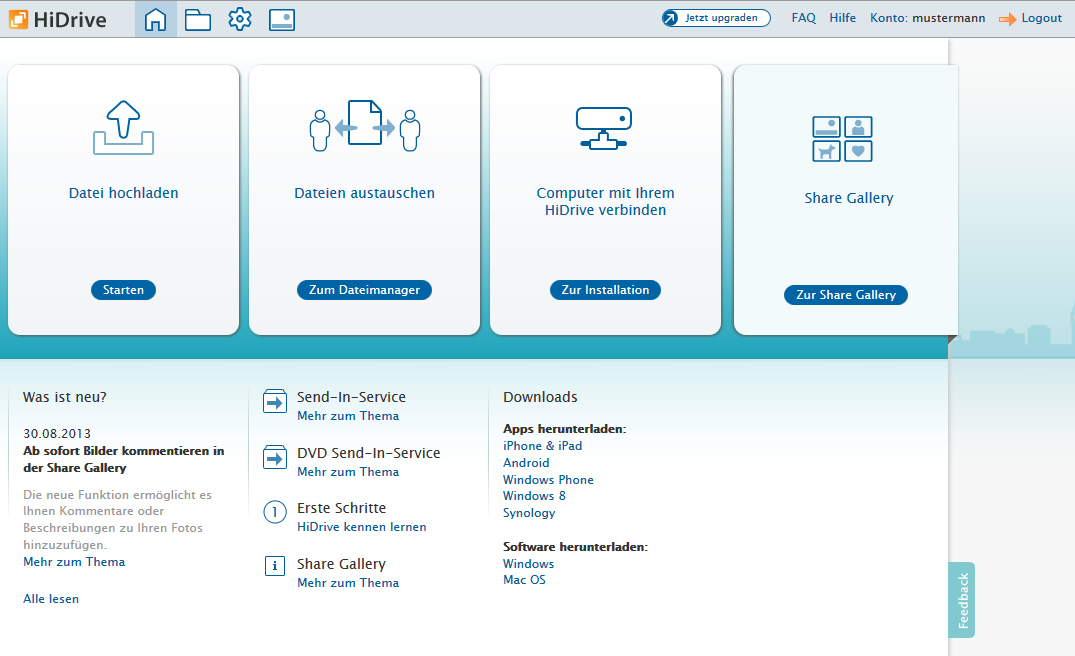This screenshot has width=1075, height=656.
Task: Click the Erste Schritte number icon
Action: click(274, 512)
